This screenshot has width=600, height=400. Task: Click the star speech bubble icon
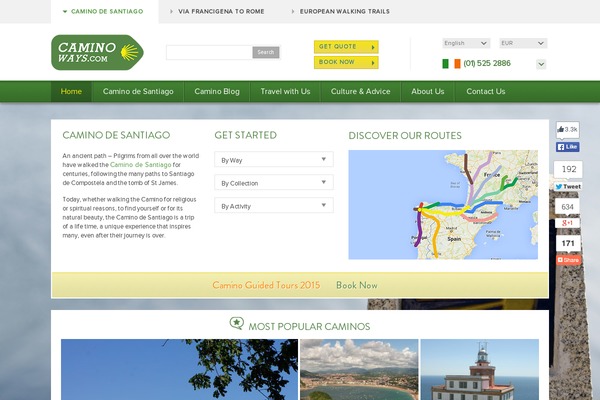(x=236, y=323)
